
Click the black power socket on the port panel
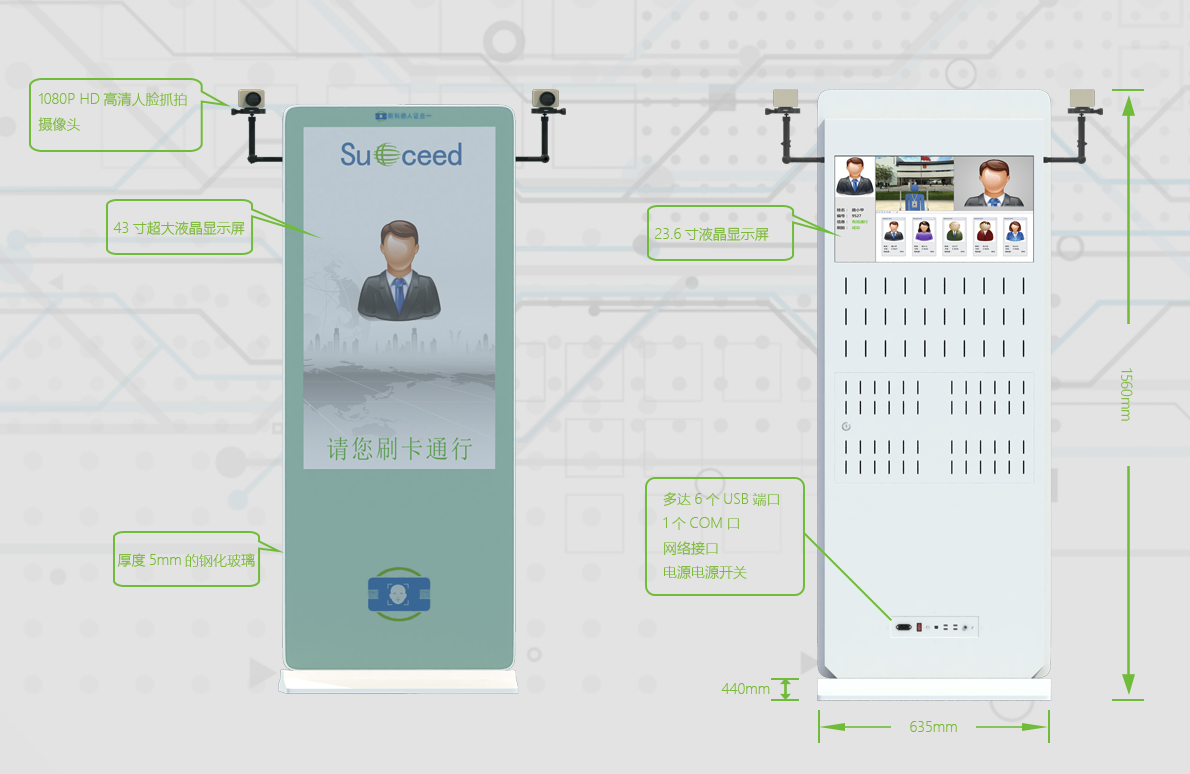click(904, 627)
